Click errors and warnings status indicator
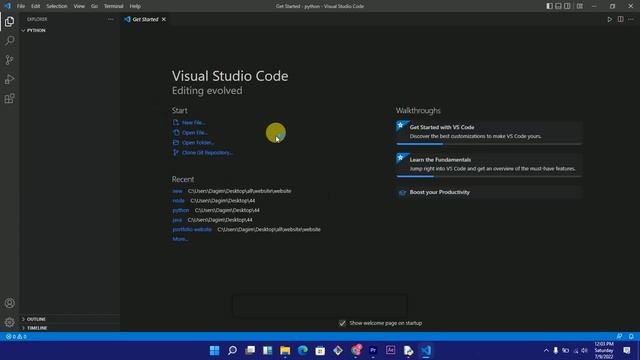 16,337
